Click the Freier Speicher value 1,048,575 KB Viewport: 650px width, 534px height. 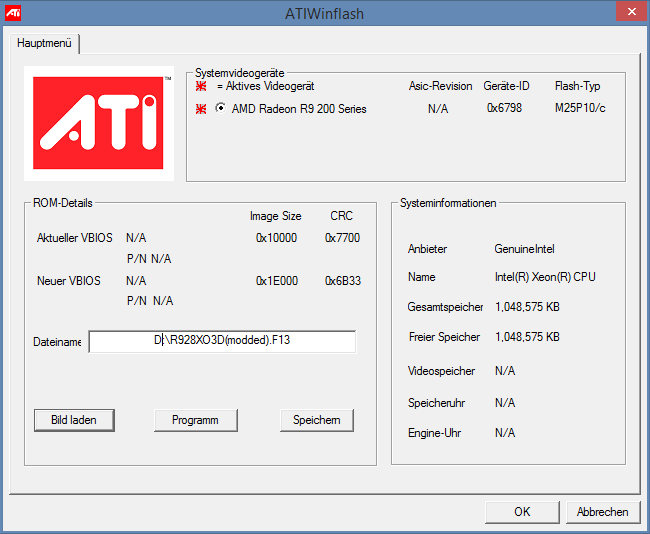tap(527, 337)
